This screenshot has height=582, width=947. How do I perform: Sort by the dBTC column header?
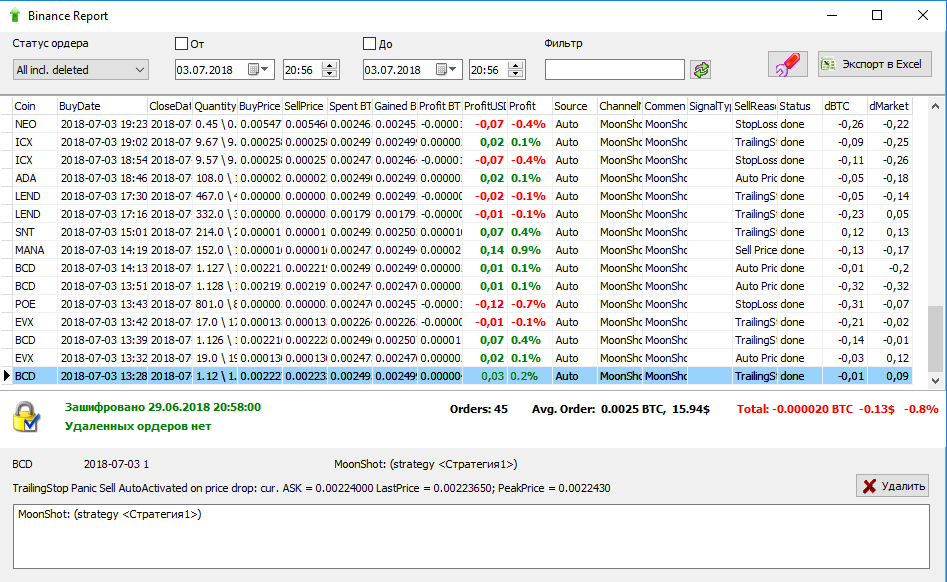coord(844,106)
